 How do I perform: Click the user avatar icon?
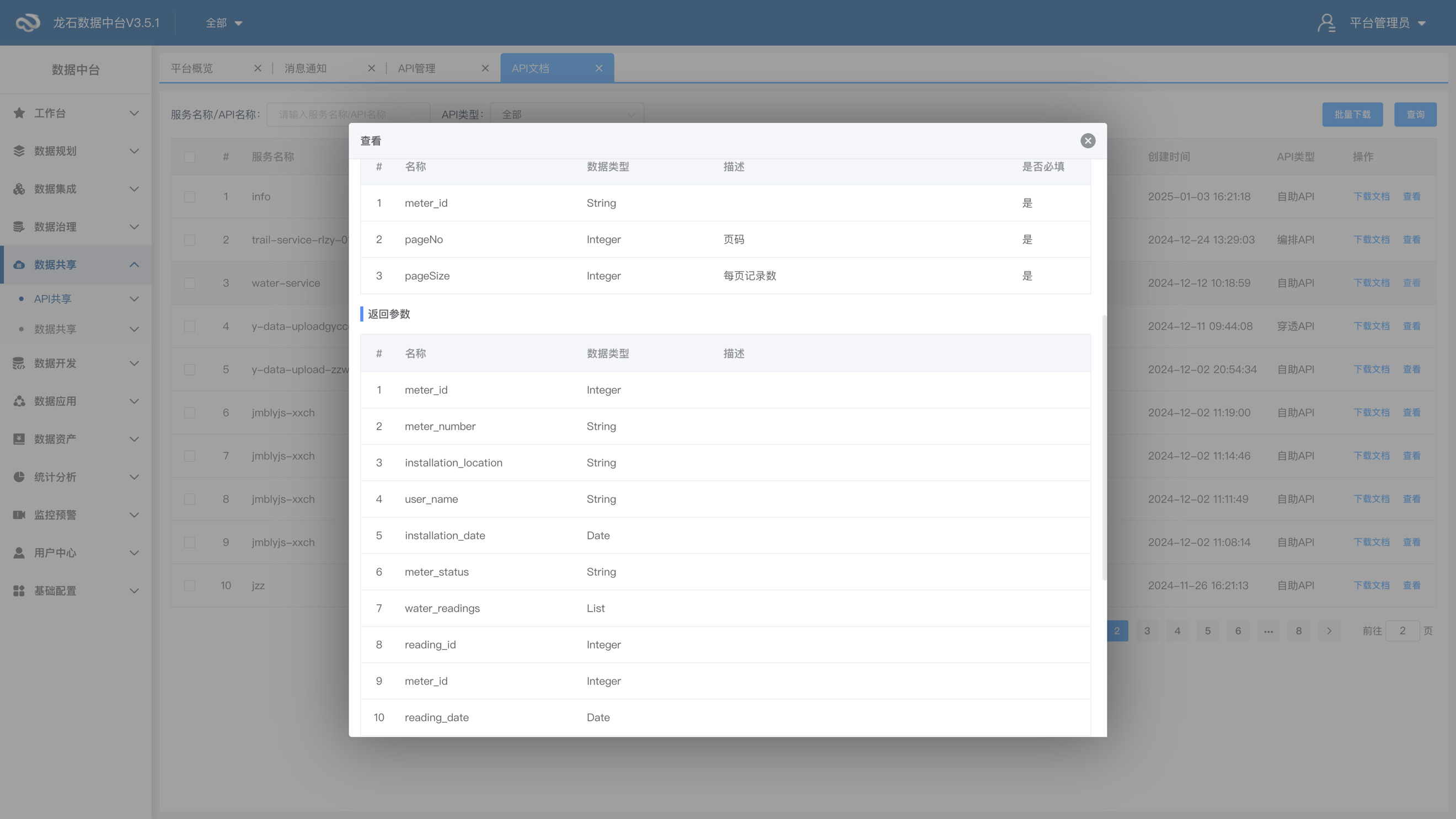click(x=1326, y=23)
